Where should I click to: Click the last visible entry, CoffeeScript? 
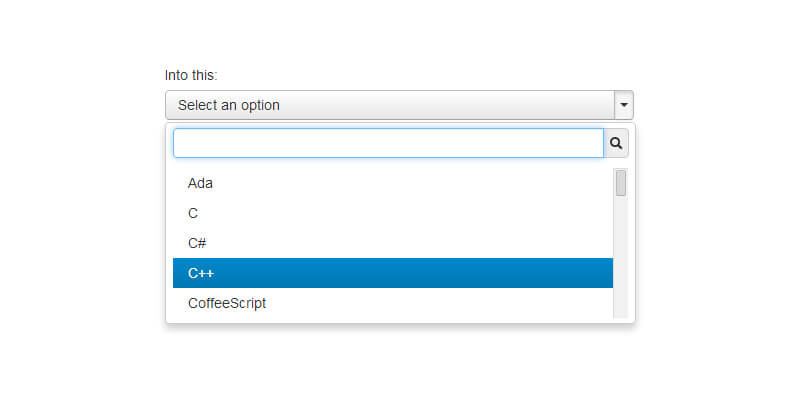tap(227, 302)
